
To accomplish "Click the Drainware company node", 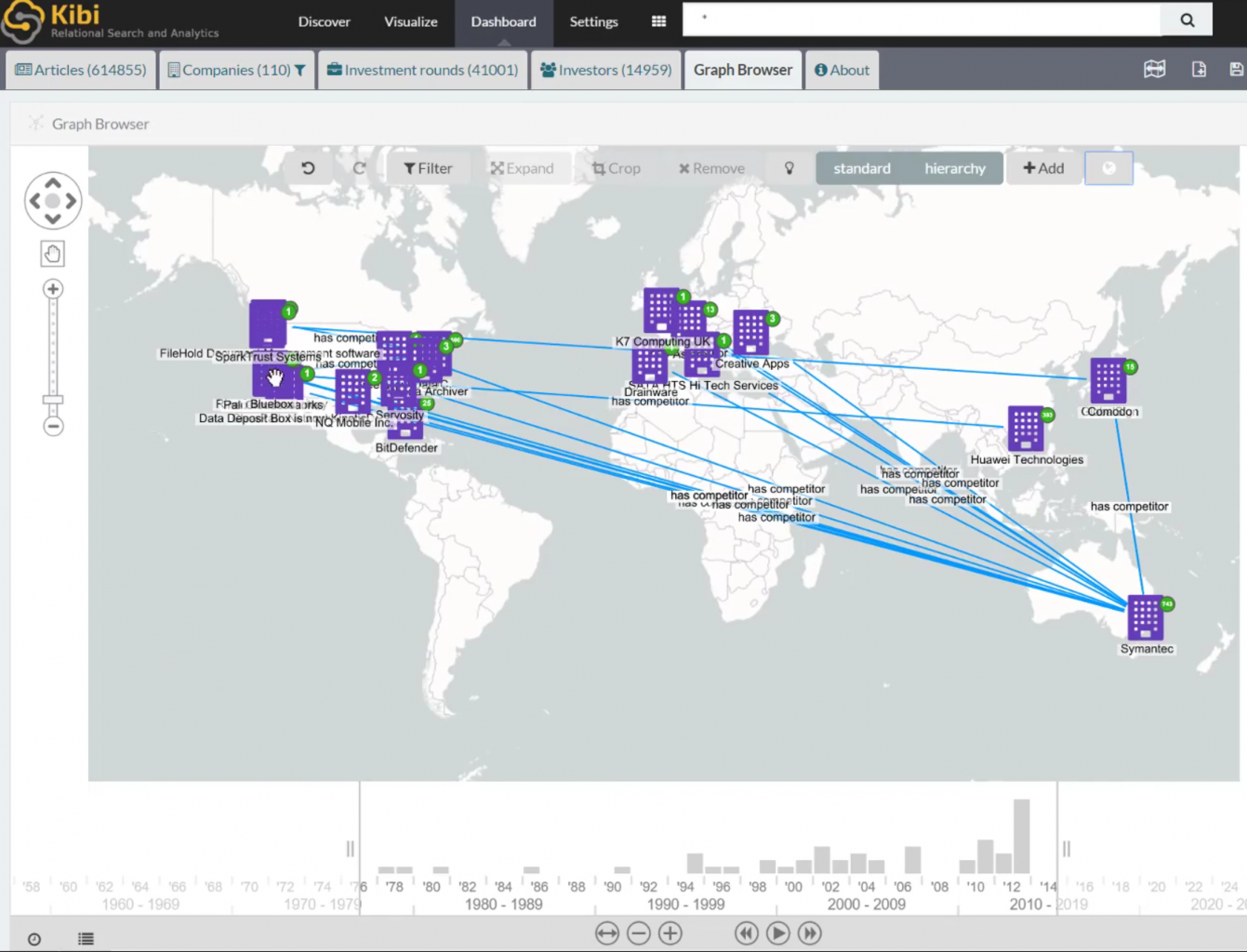I will pos(650,364).
